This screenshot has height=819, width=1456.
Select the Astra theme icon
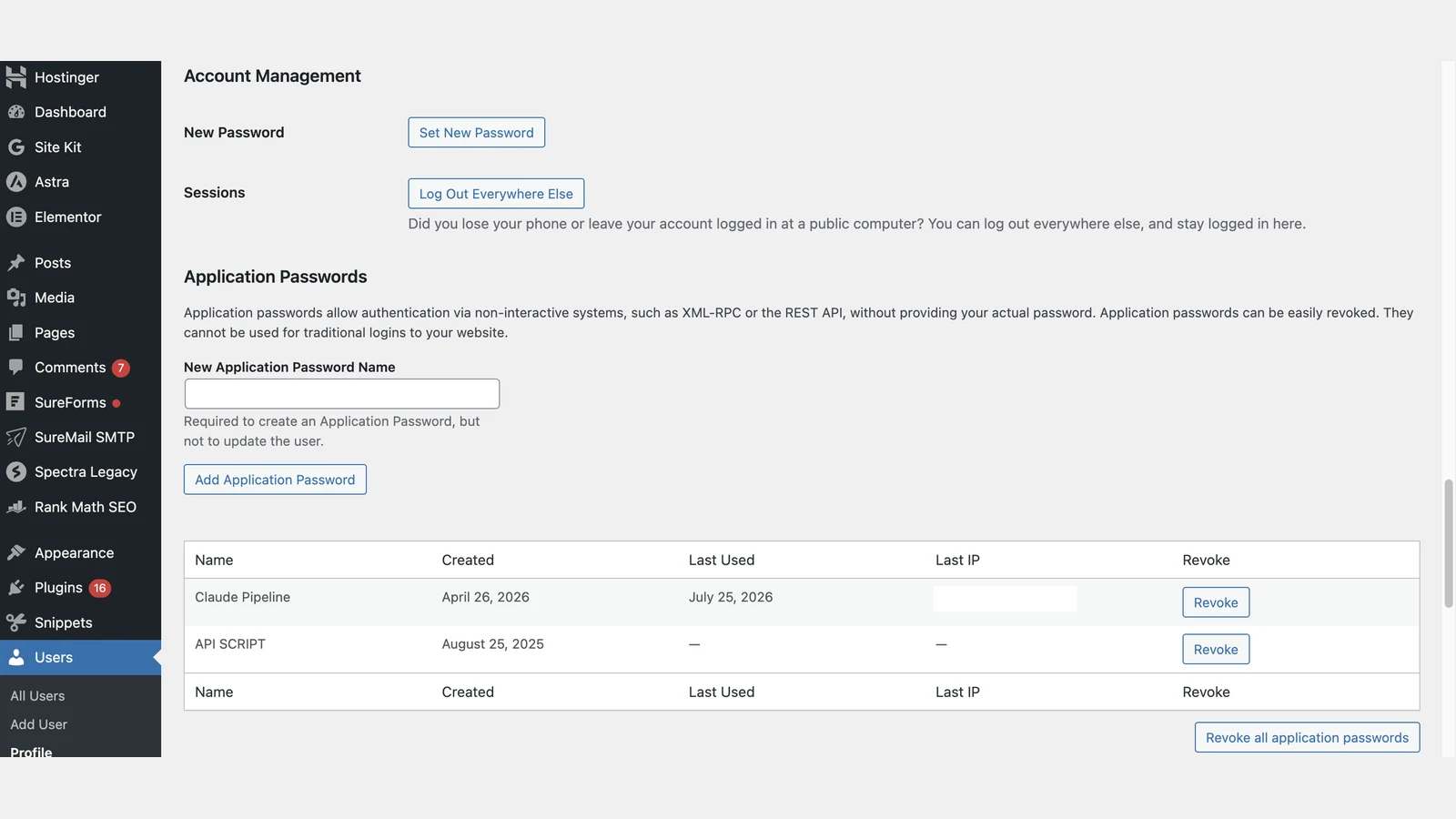pyautogui.click(x=15, y=182)
